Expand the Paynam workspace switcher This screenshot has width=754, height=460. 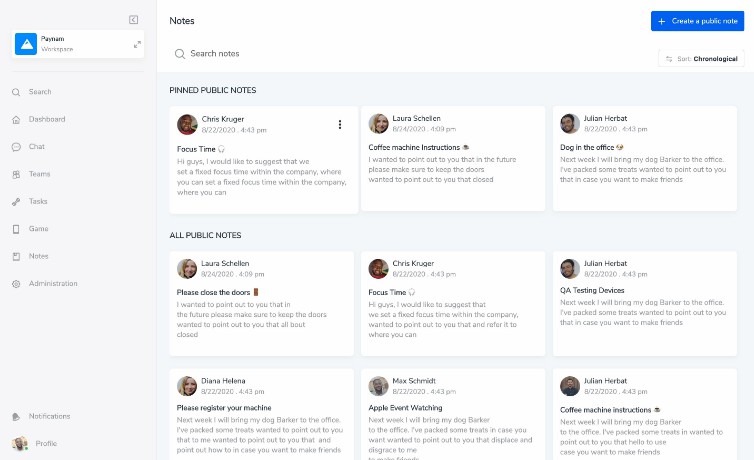point(137,44)
